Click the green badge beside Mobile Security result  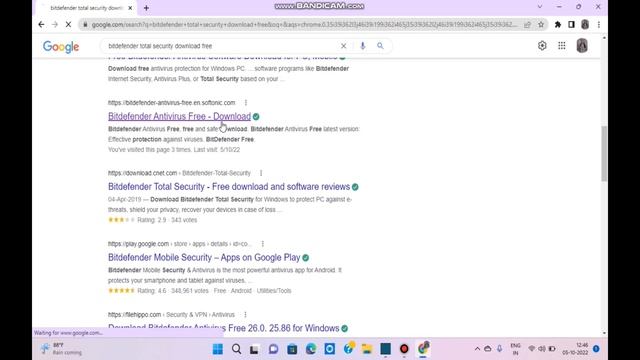click(x=306, y=258)
